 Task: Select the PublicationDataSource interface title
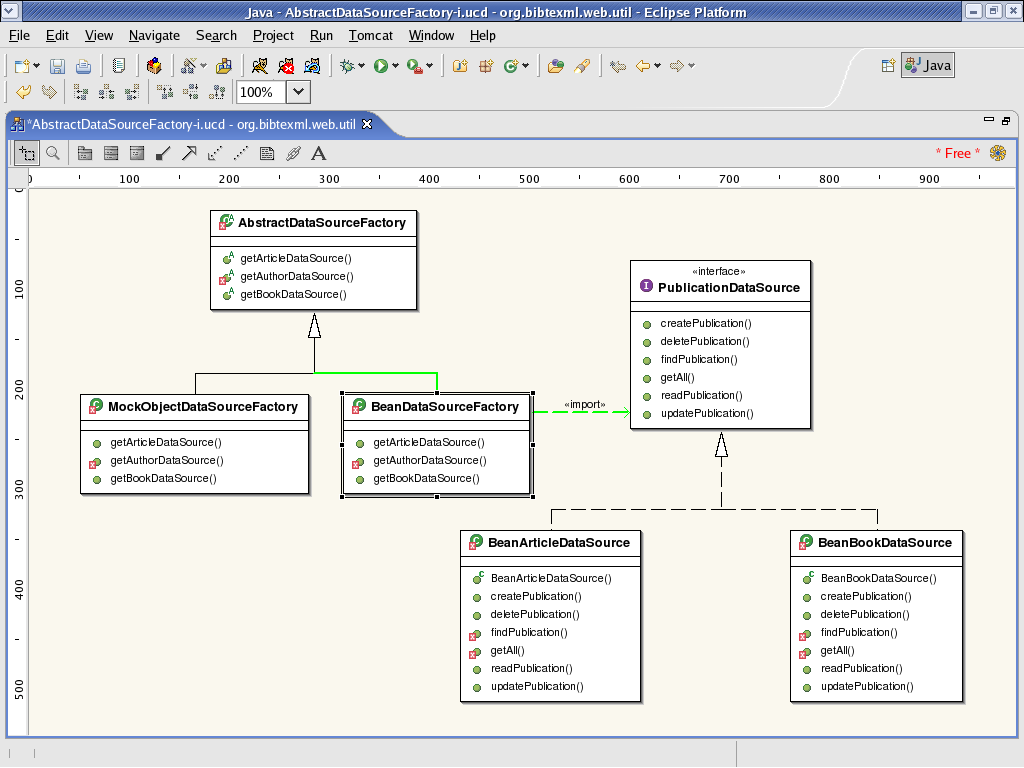pos(729,287)
